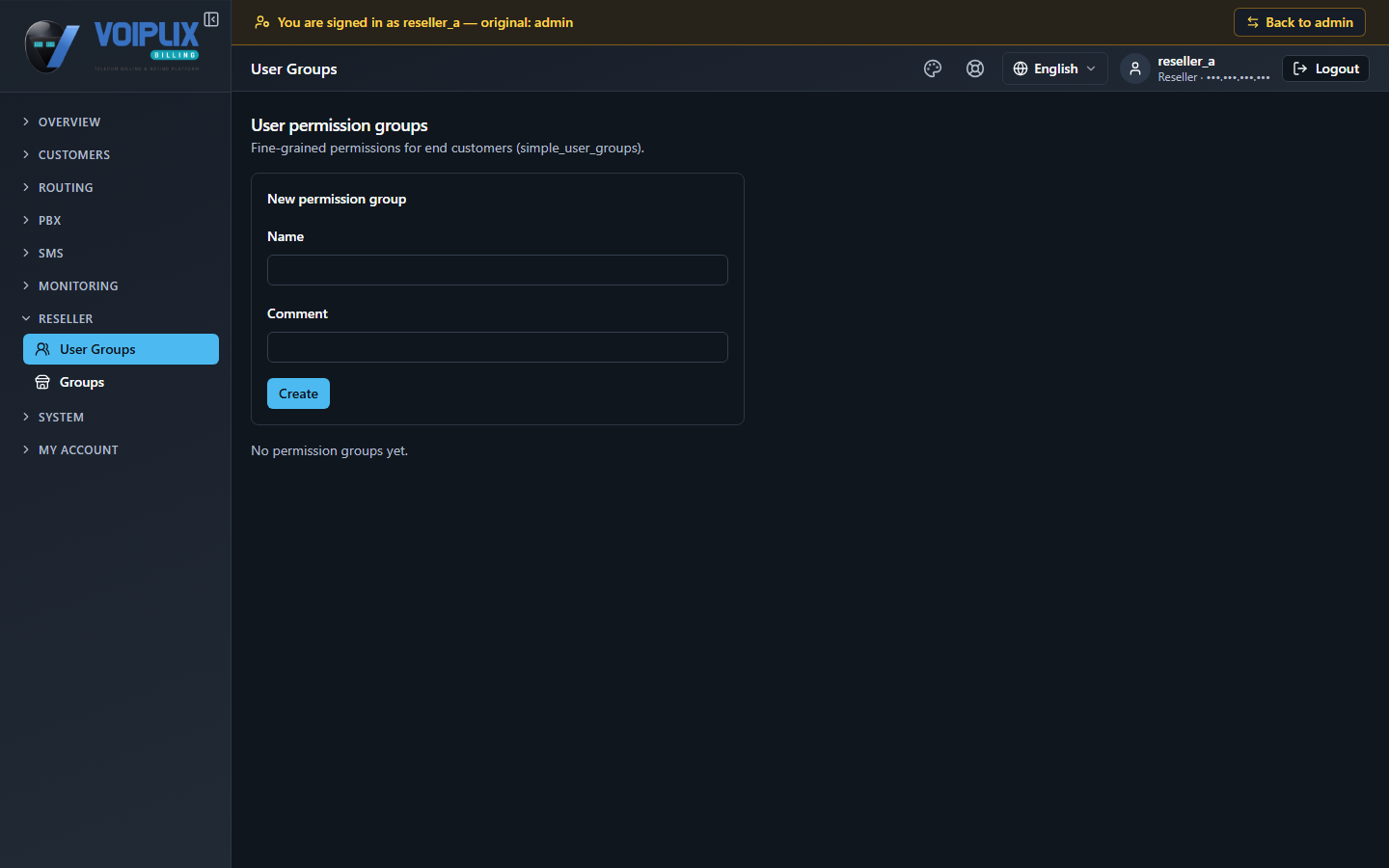Collapse the sidebar panel icon
Screen dimensions: 1389x868
(211, 19)
